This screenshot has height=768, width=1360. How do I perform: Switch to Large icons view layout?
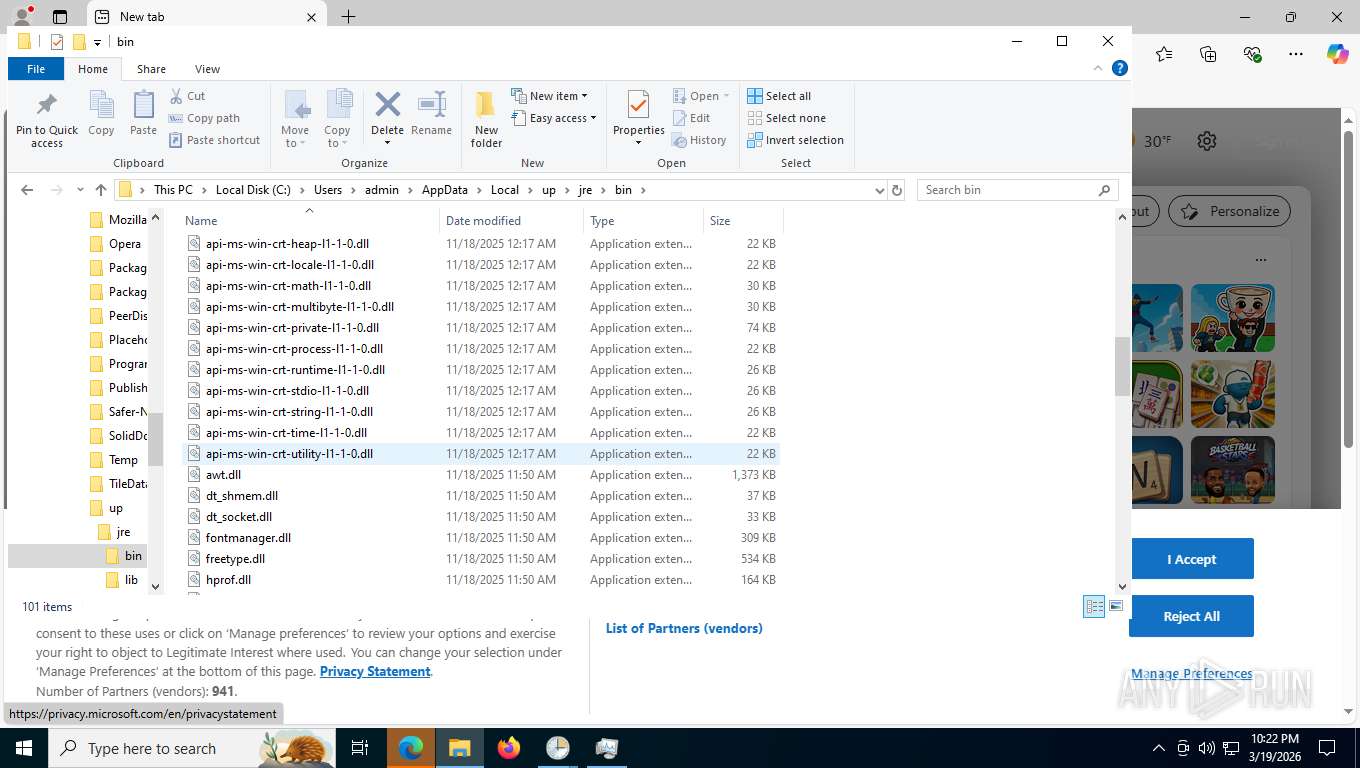1116,606
